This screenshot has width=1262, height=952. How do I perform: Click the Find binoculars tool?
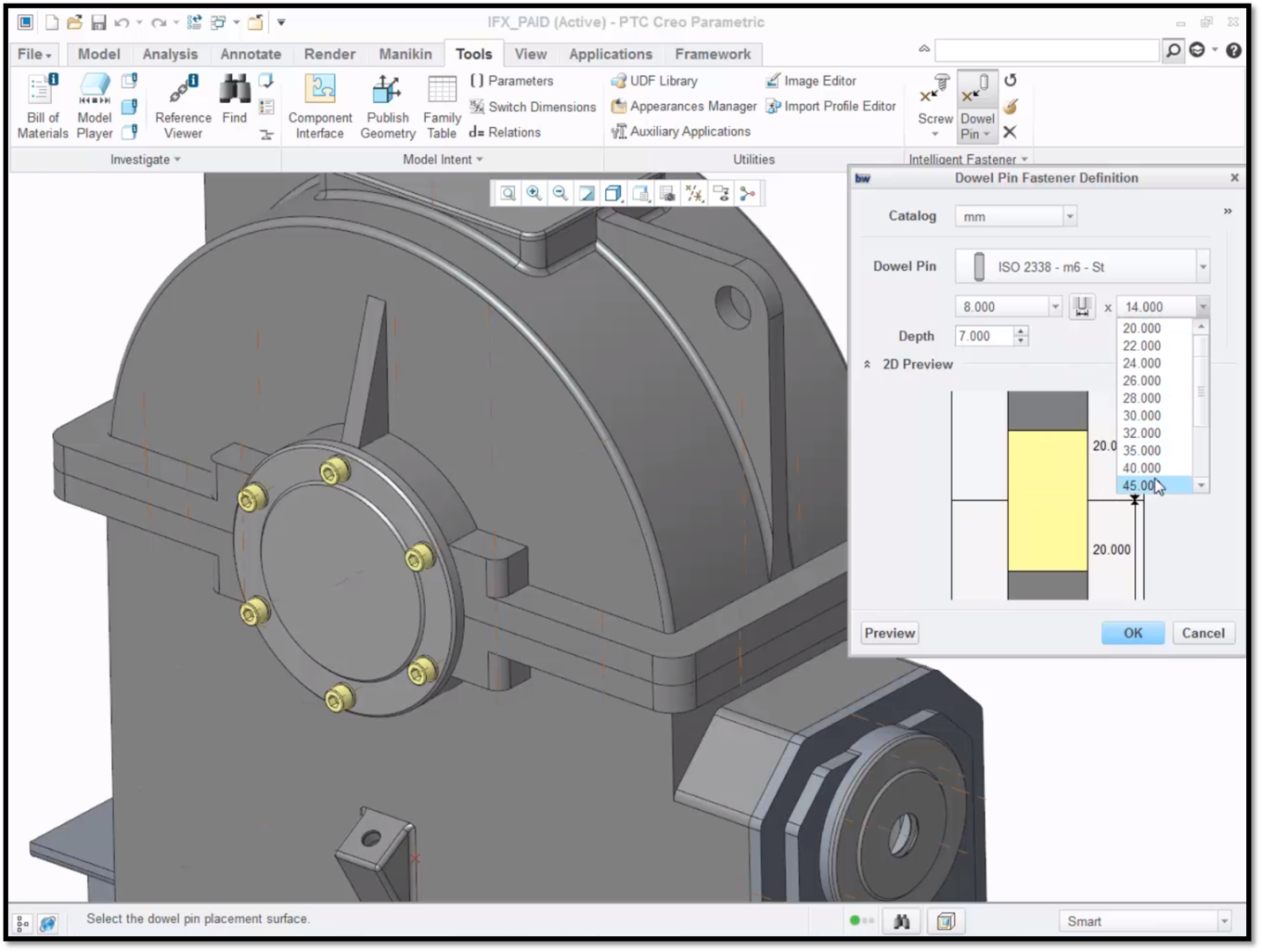[235, 99]
